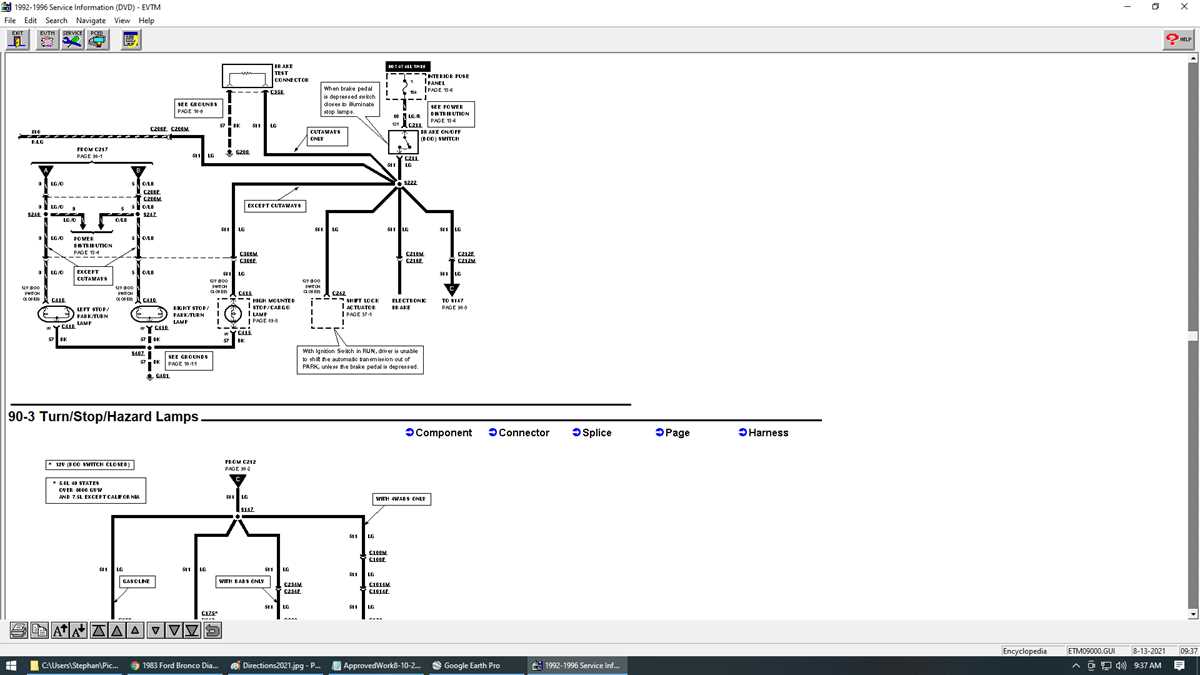Open the EVTM toolbar icon
The image size is (1200, 675).
point(47,39)
